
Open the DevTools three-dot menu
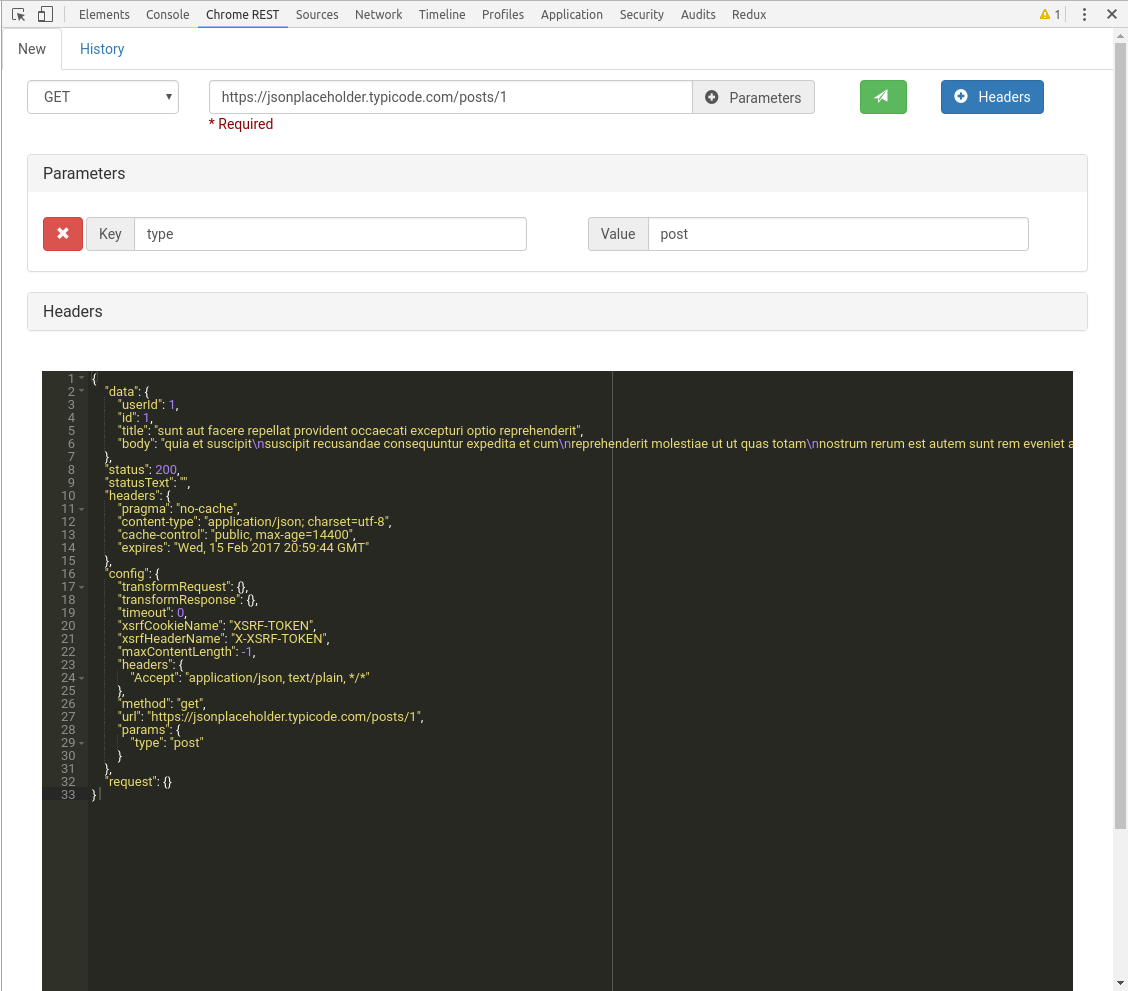(1084, 14)
